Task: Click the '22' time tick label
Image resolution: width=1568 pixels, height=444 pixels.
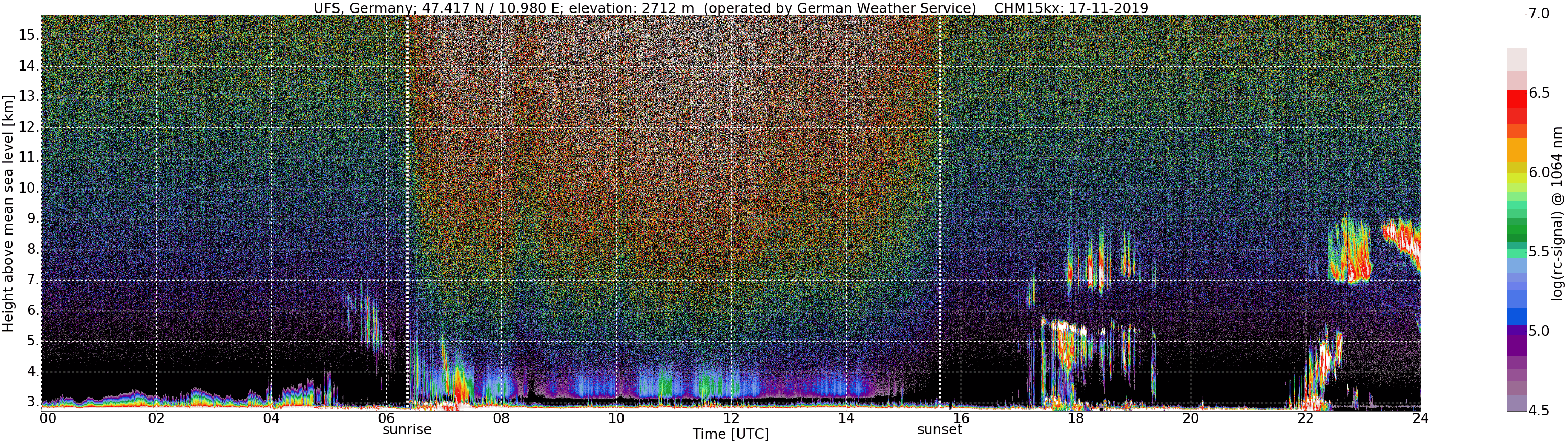Action: (x=1306, y=418)
